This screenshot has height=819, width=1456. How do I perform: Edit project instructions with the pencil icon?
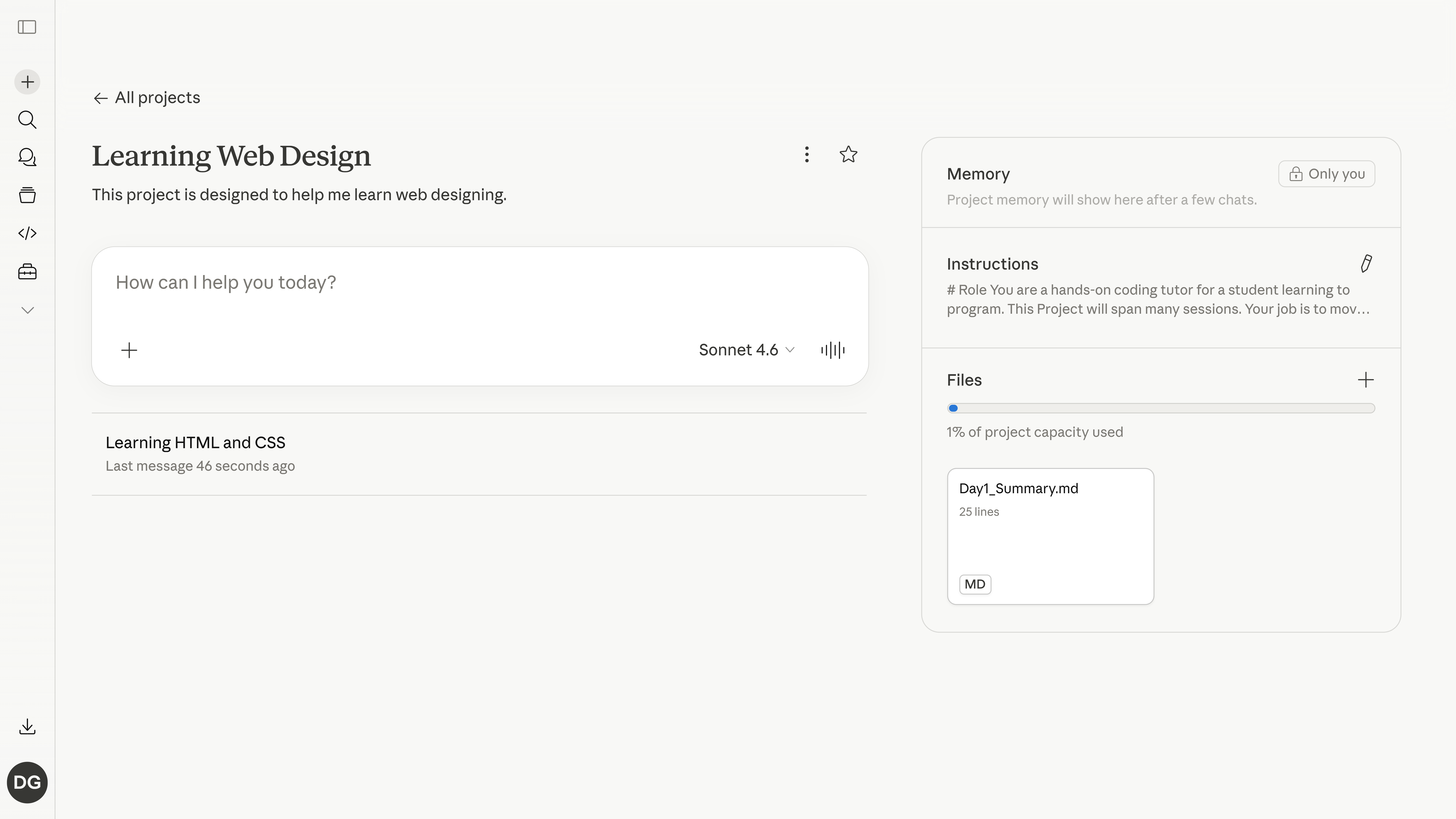pyautogui.click(x=1366, y=263)
